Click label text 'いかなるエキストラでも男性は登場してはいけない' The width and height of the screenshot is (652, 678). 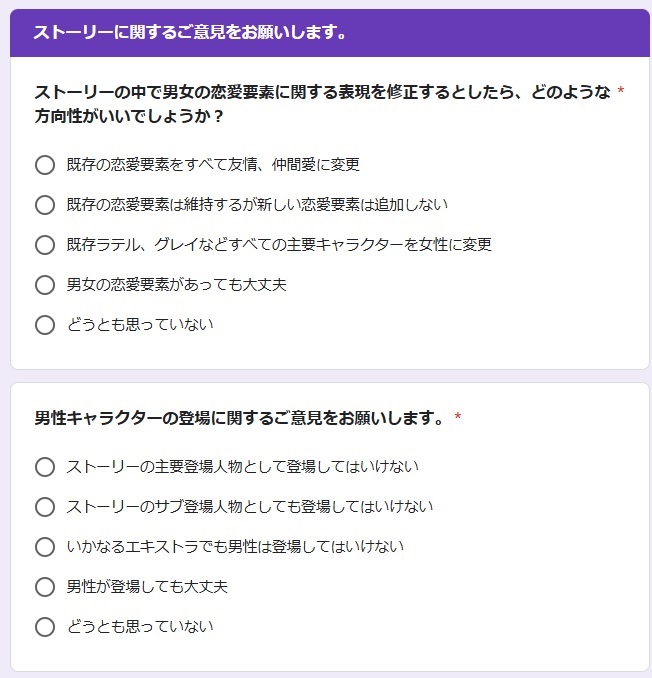click(235, 547)
